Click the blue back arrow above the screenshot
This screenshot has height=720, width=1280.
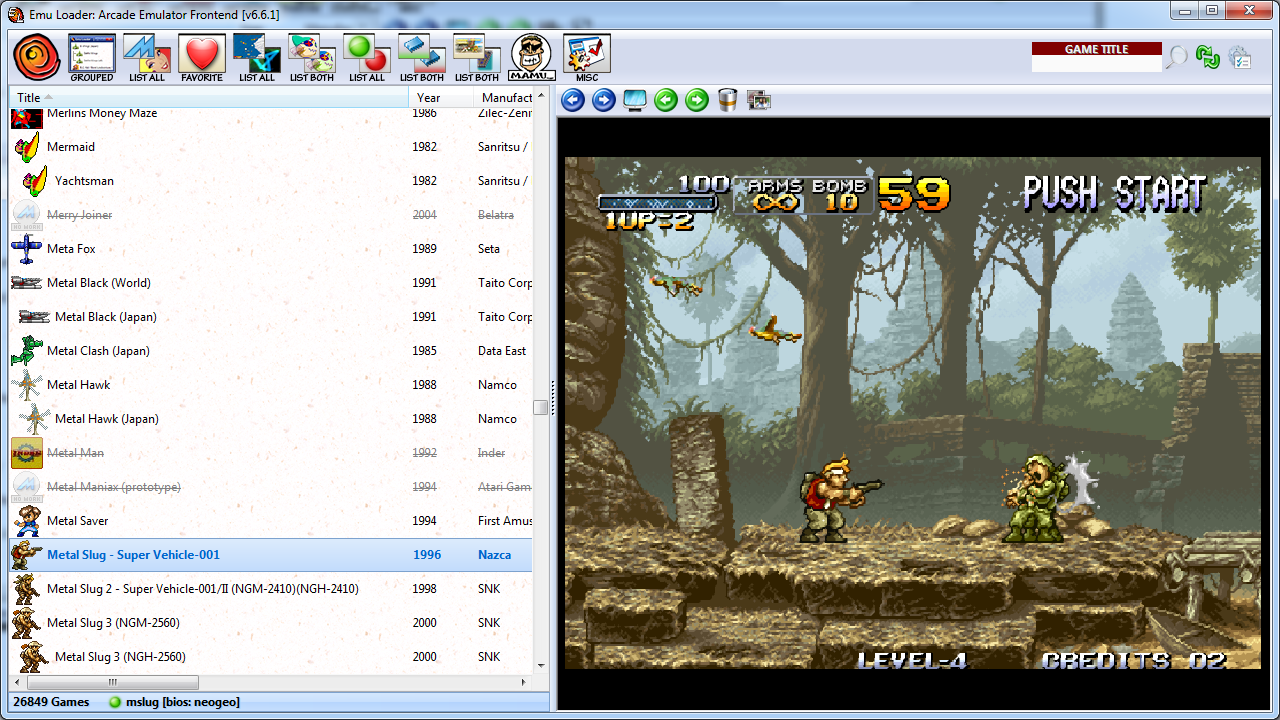click(573, 100)
